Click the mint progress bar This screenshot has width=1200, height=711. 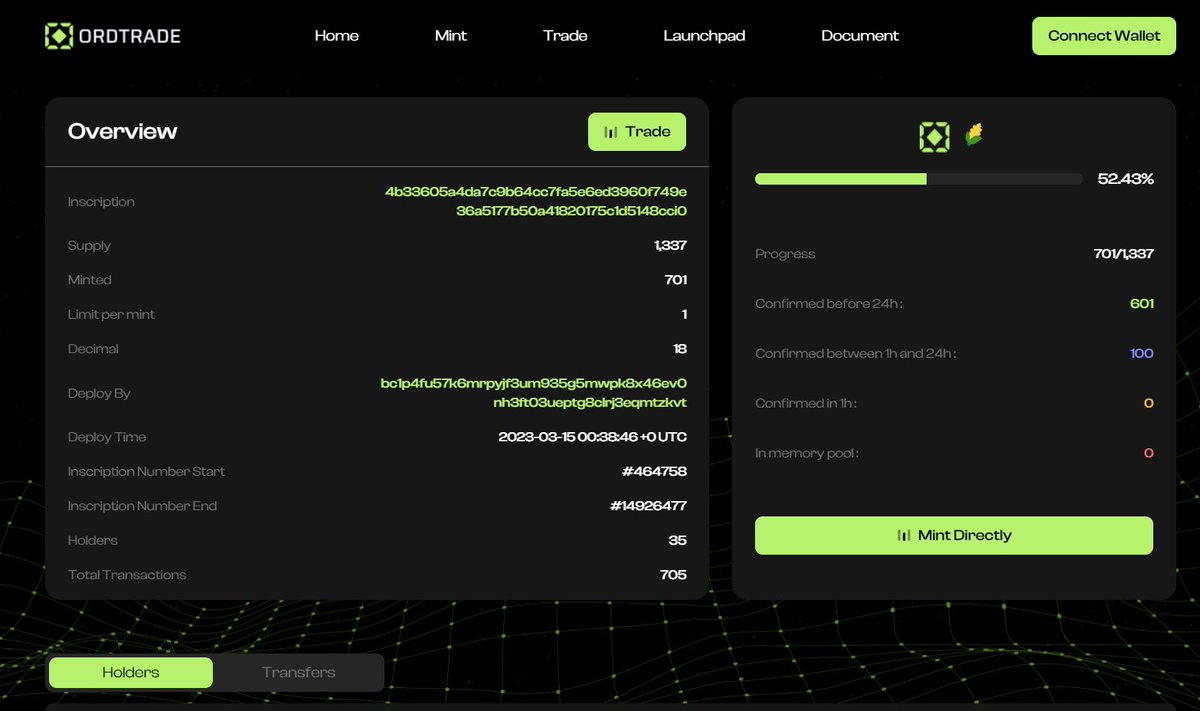tap(918, 179)
